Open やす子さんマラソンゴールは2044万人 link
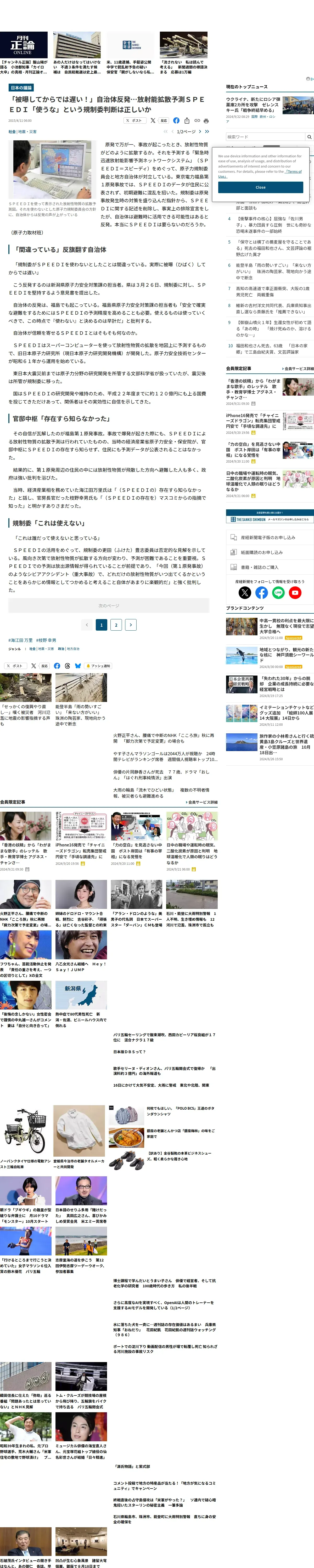 pyautogui.click(x=165, y=756)
